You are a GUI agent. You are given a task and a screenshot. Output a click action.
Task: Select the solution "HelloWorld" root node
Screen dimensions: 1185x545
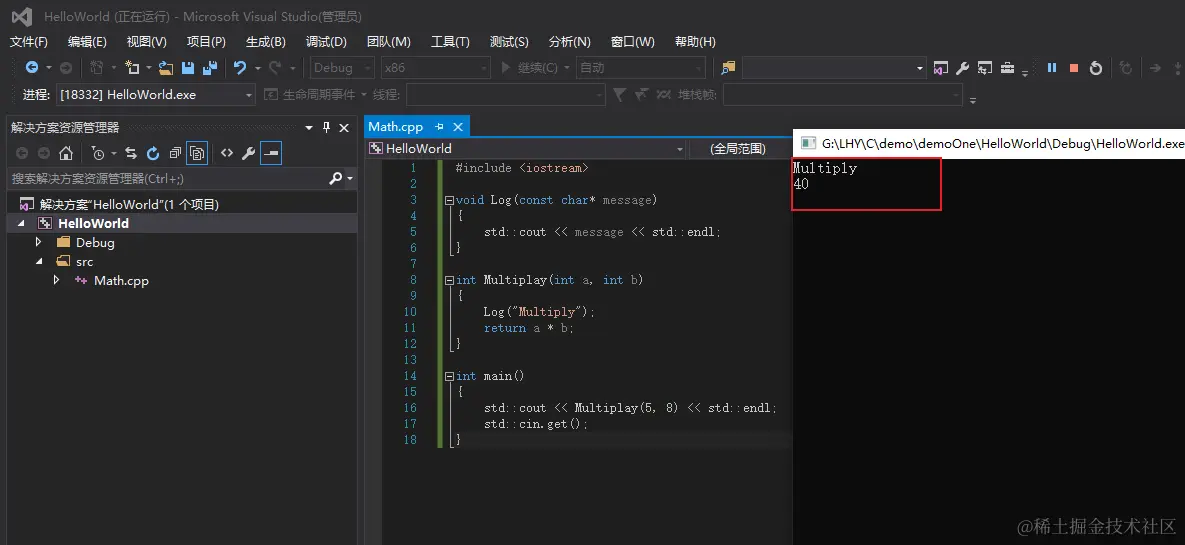128,204
